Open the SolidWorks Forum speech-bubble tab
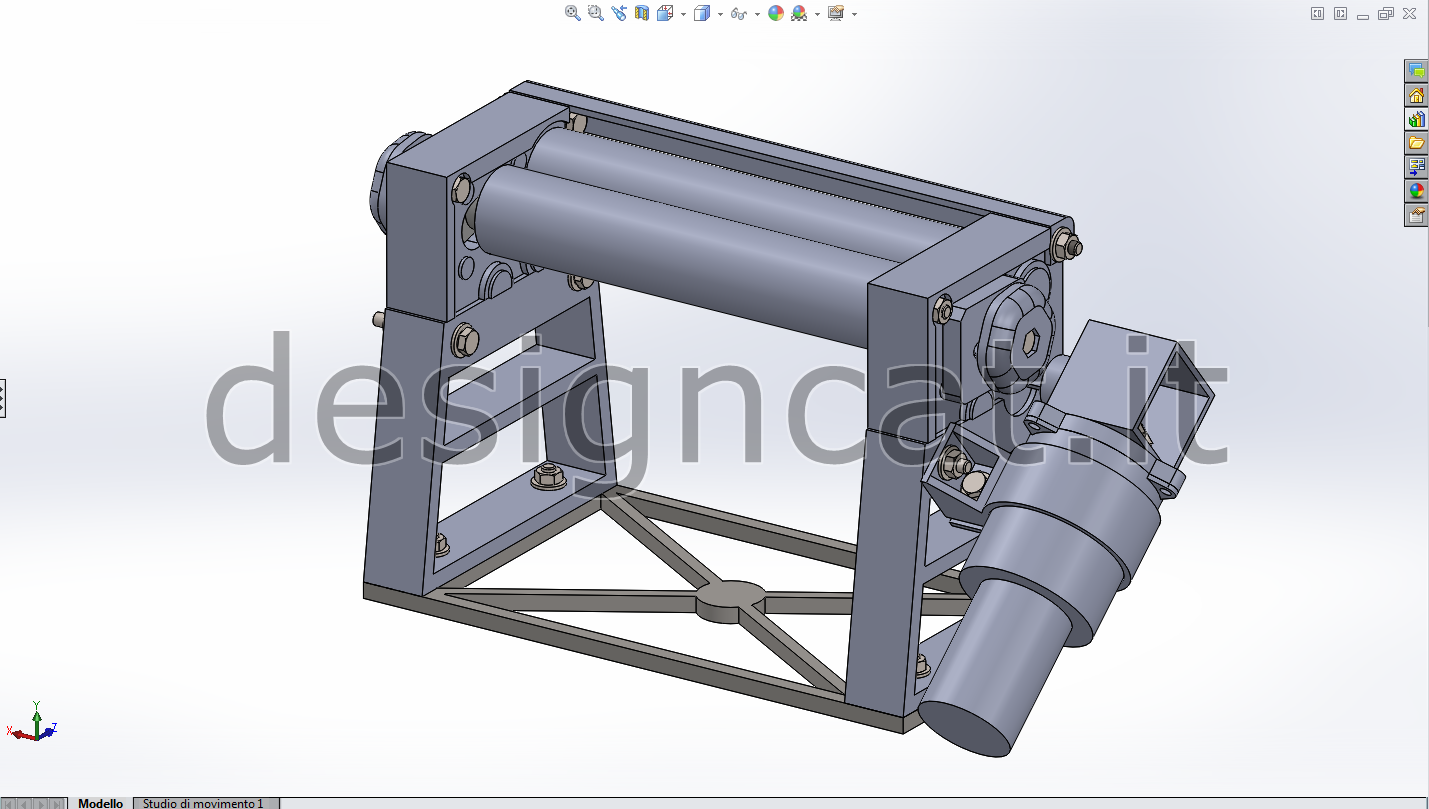 point(1416,71)
